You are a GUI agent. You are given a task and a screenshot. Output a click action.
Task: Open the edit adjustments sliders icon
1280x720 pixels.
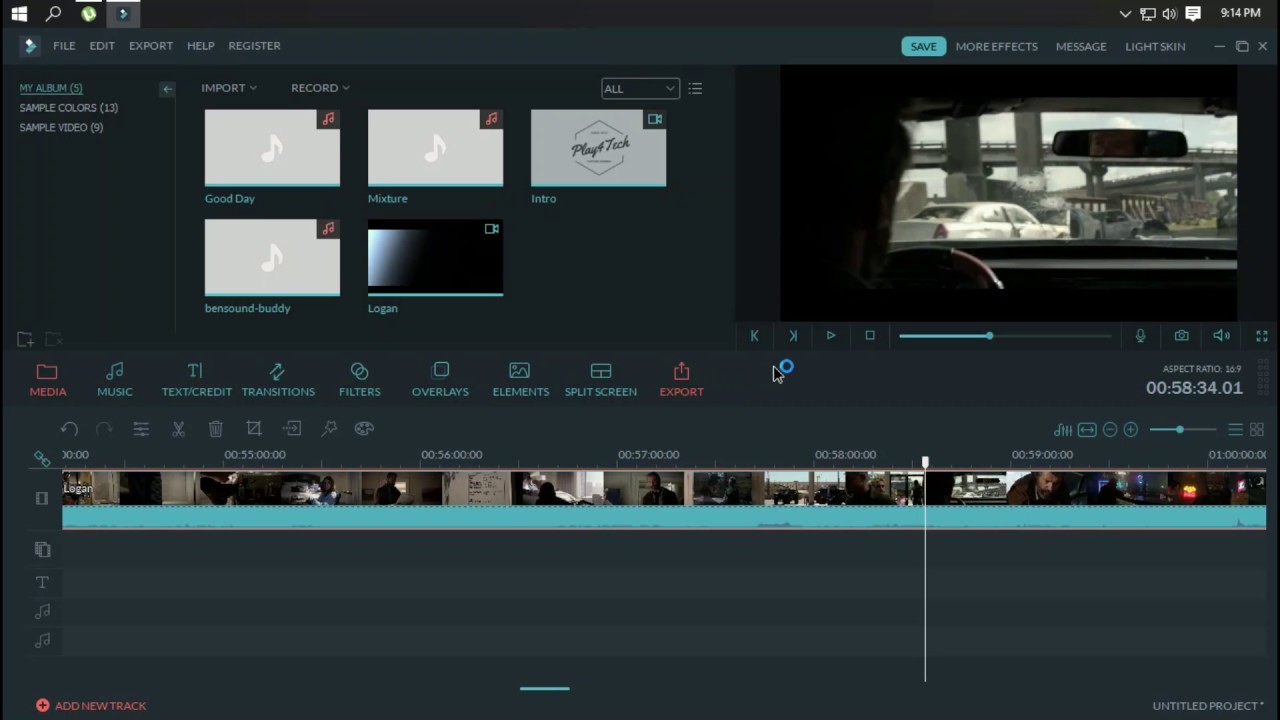pyautogui.click(x=141, y=429)
